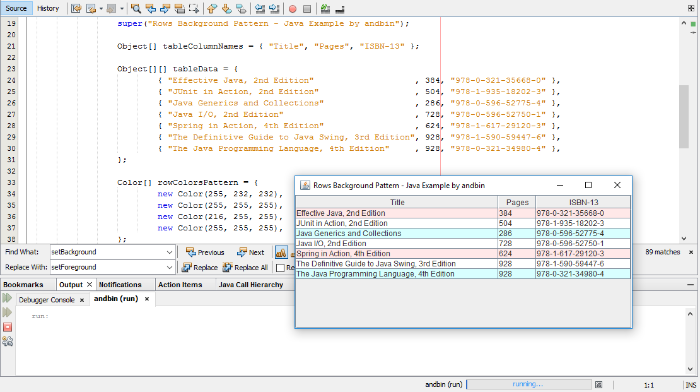This screenshot has height=392, width=700.
Task: Click the editor split button top right
Action: 691,8
